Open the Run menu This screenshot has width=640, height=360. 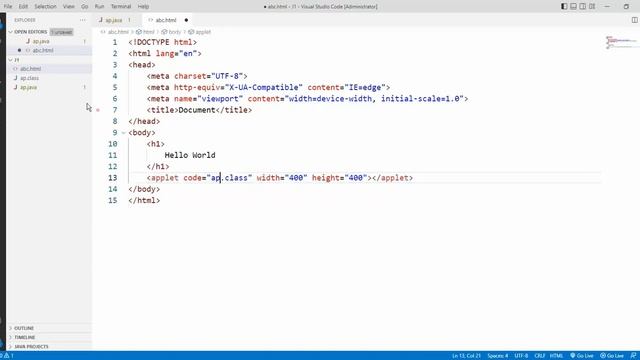click(x=99, y=7)
